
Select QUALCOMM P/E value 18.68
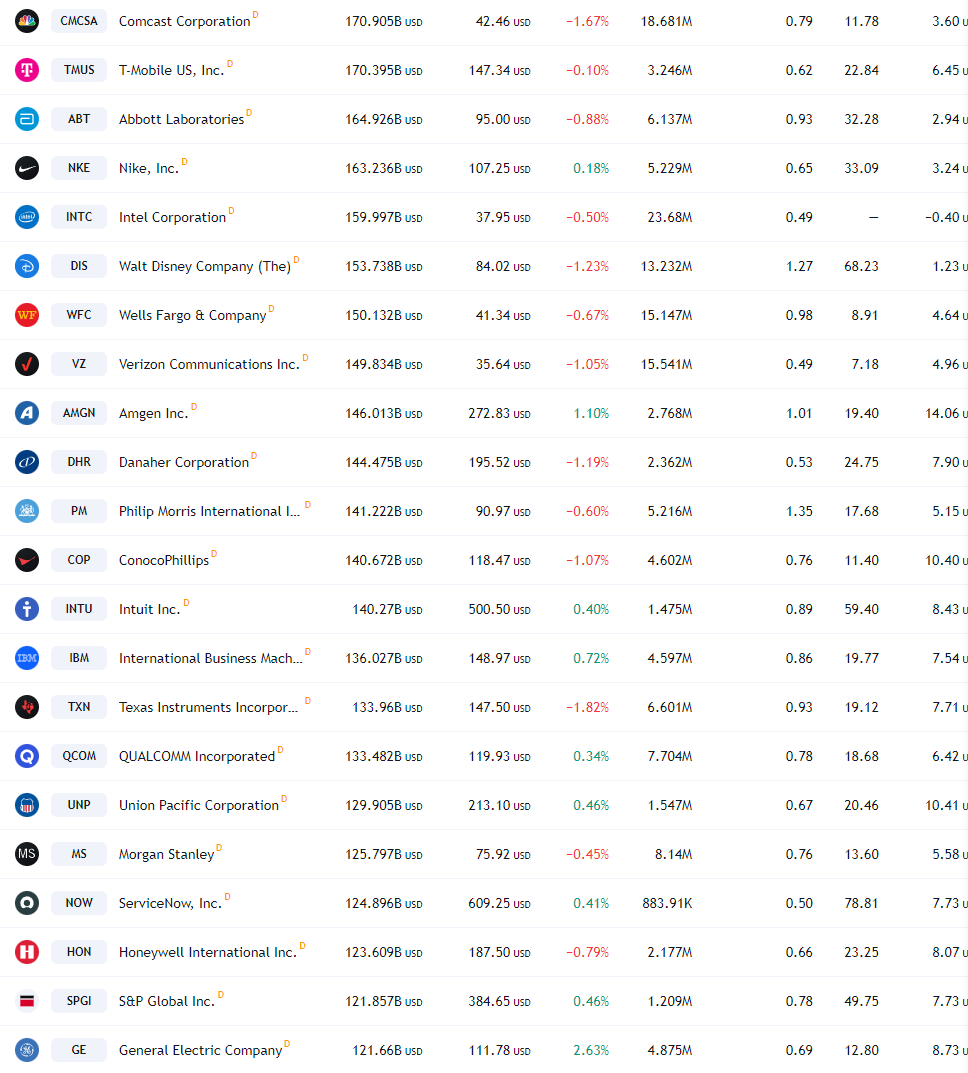861,756
